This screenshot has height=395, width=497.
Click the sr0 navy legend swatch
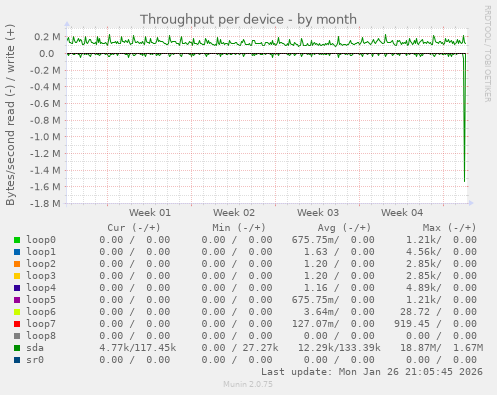(17, 360)
